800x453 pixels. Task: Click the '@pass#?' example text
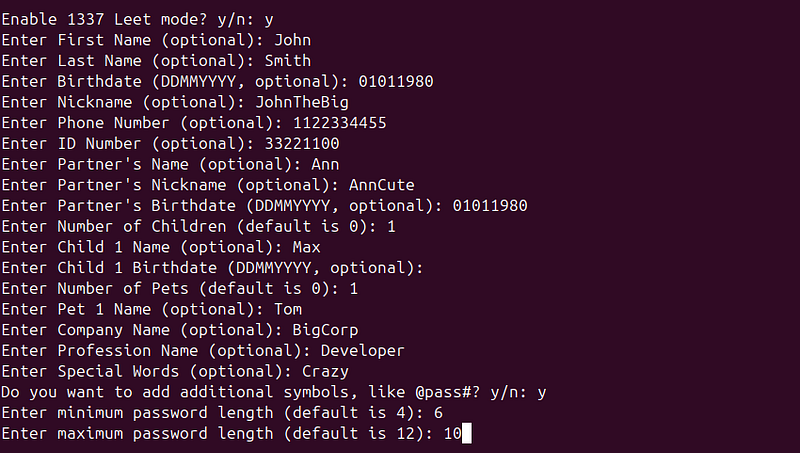pos(447,392)
